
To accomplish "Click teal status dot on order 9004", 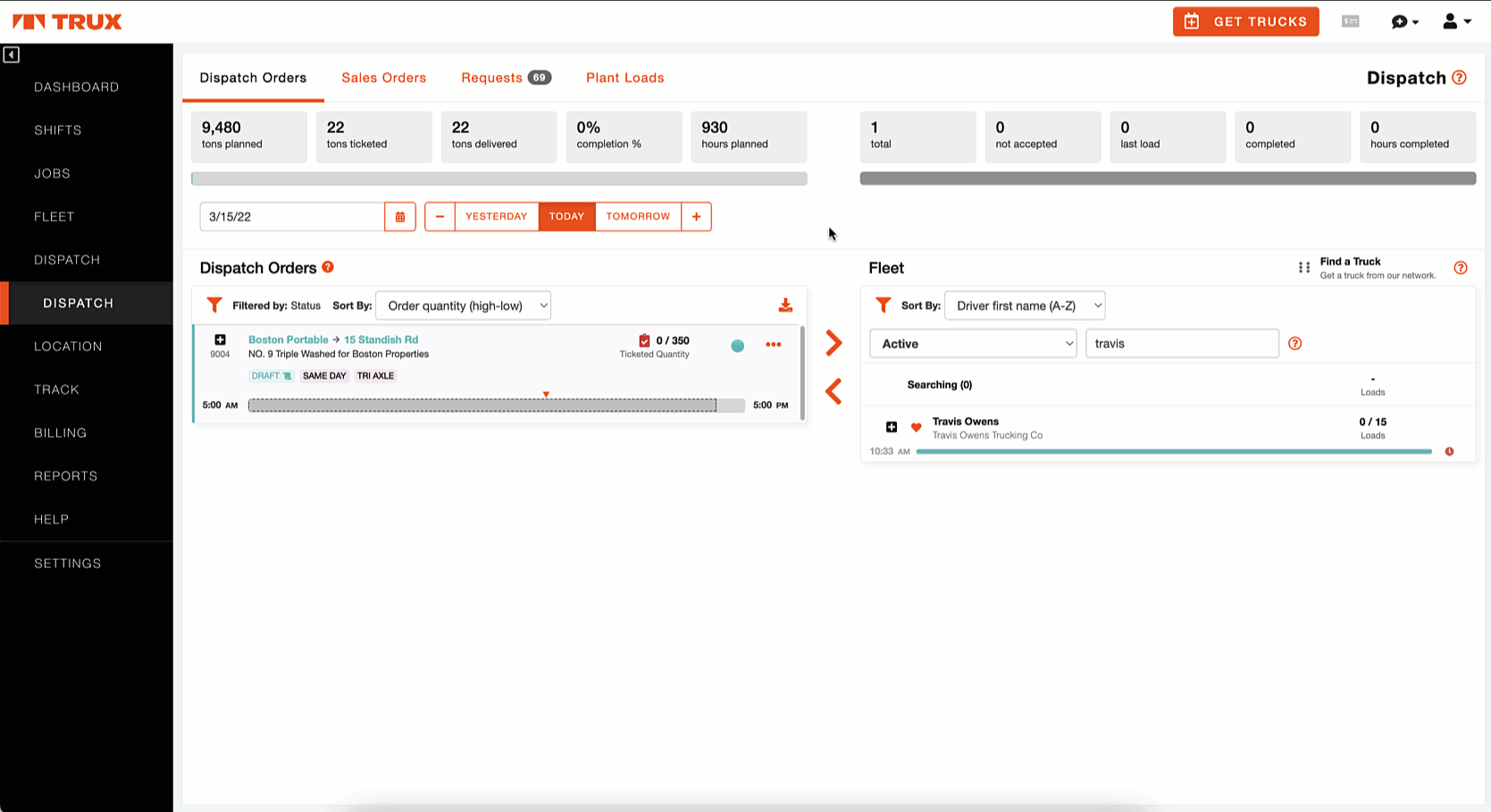I will [737, 346].
